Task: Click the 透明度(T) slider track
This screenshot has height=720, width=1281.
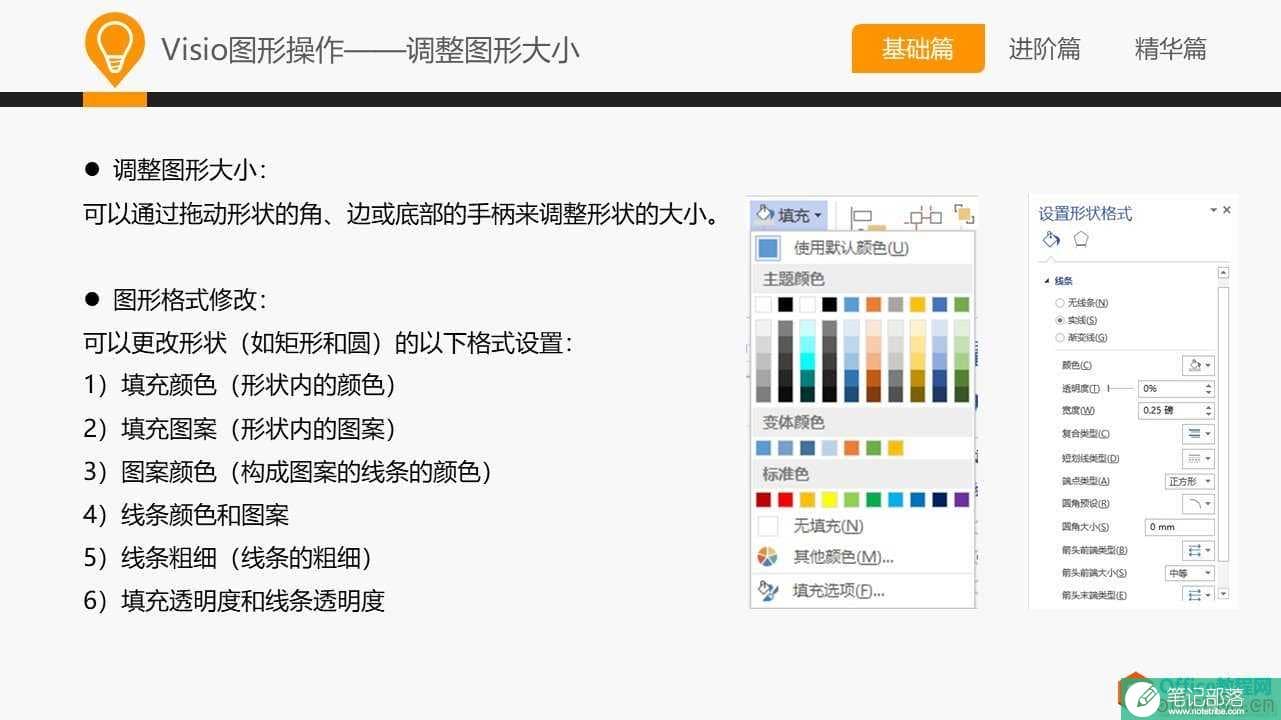Action: pyautogui.click(x=1121, y=388)
